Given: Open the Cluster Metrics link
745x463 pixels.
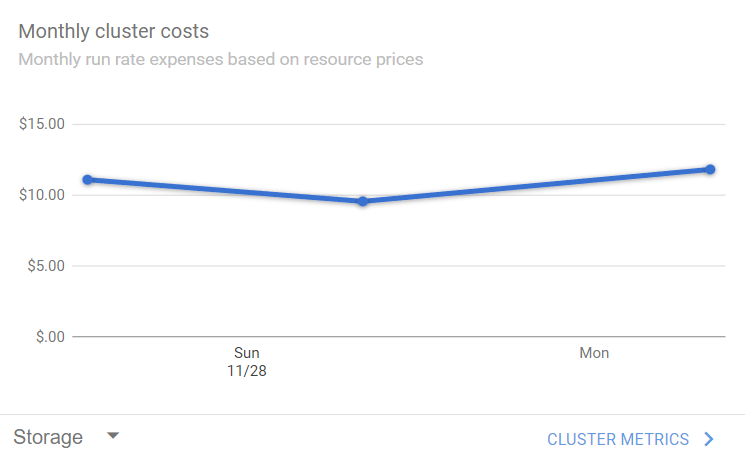Looking at the screenshot, I should click(618, 439).
